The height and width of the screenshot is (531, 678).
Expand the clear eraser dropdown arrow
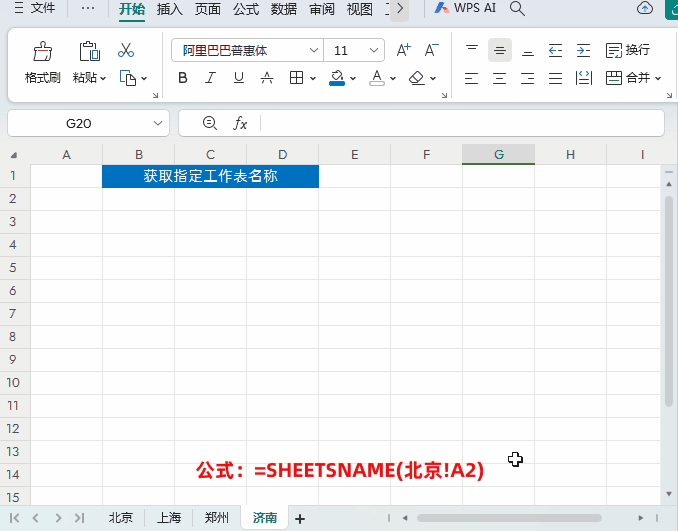pos(433,79)
